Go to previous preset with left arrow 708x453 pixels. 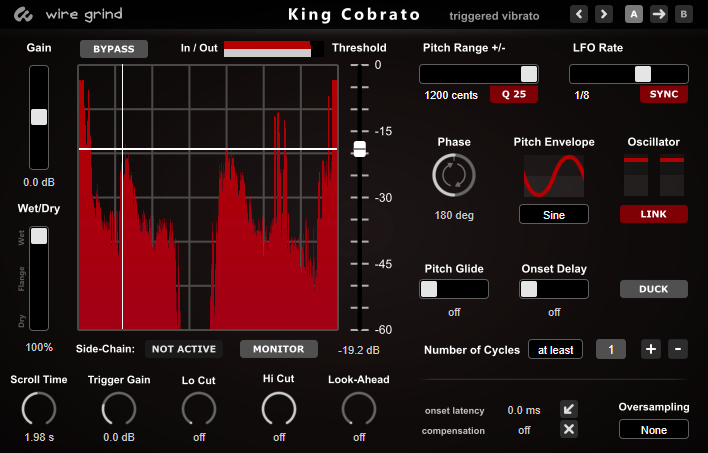[579, 14]
